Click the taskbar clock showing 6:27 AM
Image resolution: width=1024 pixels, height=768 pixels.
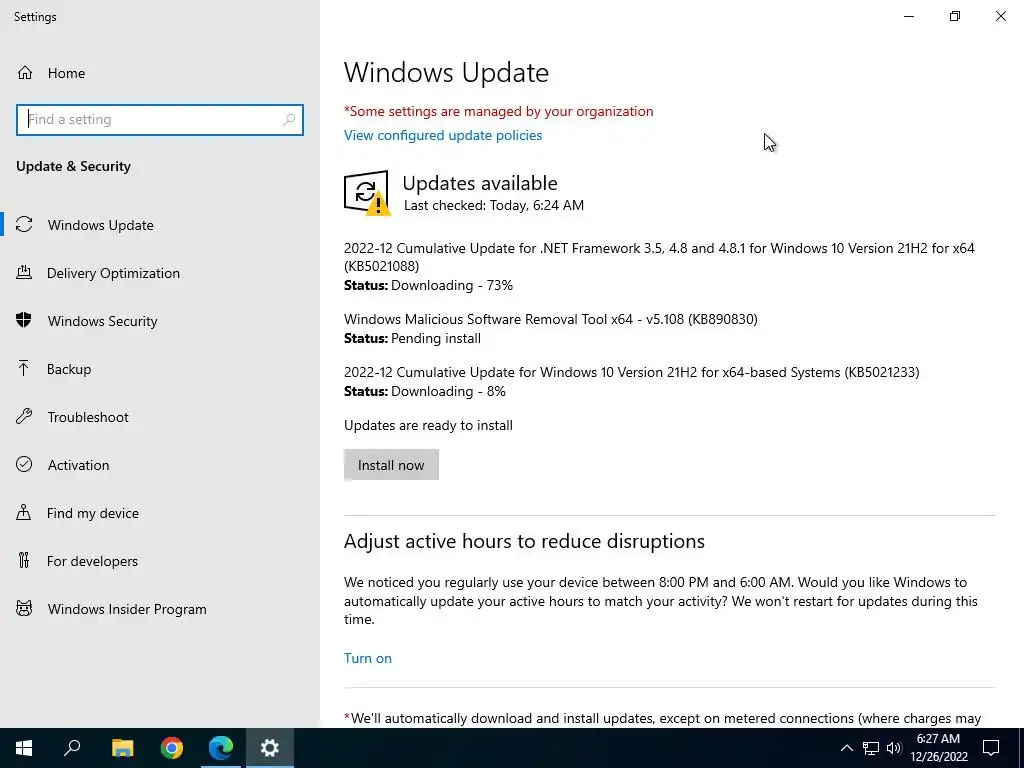tap(938, 748)
